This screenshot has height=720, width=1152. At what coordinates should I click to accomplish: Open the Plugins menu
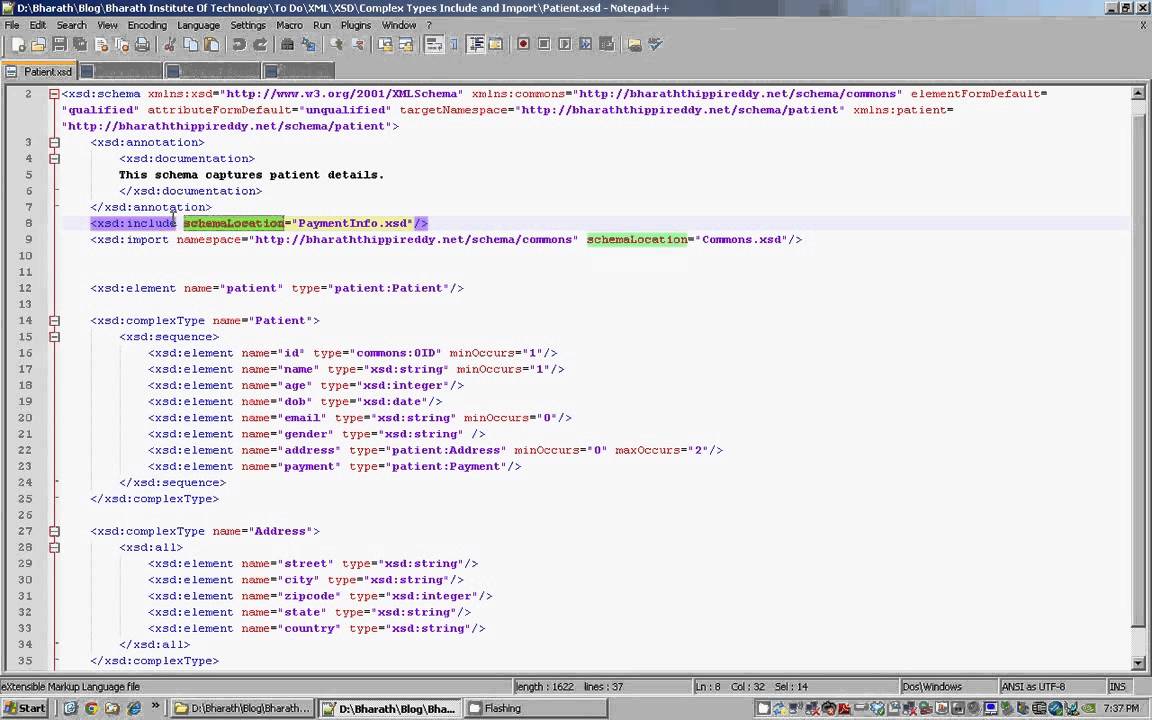pyautogui.click(x=356, y=25)
